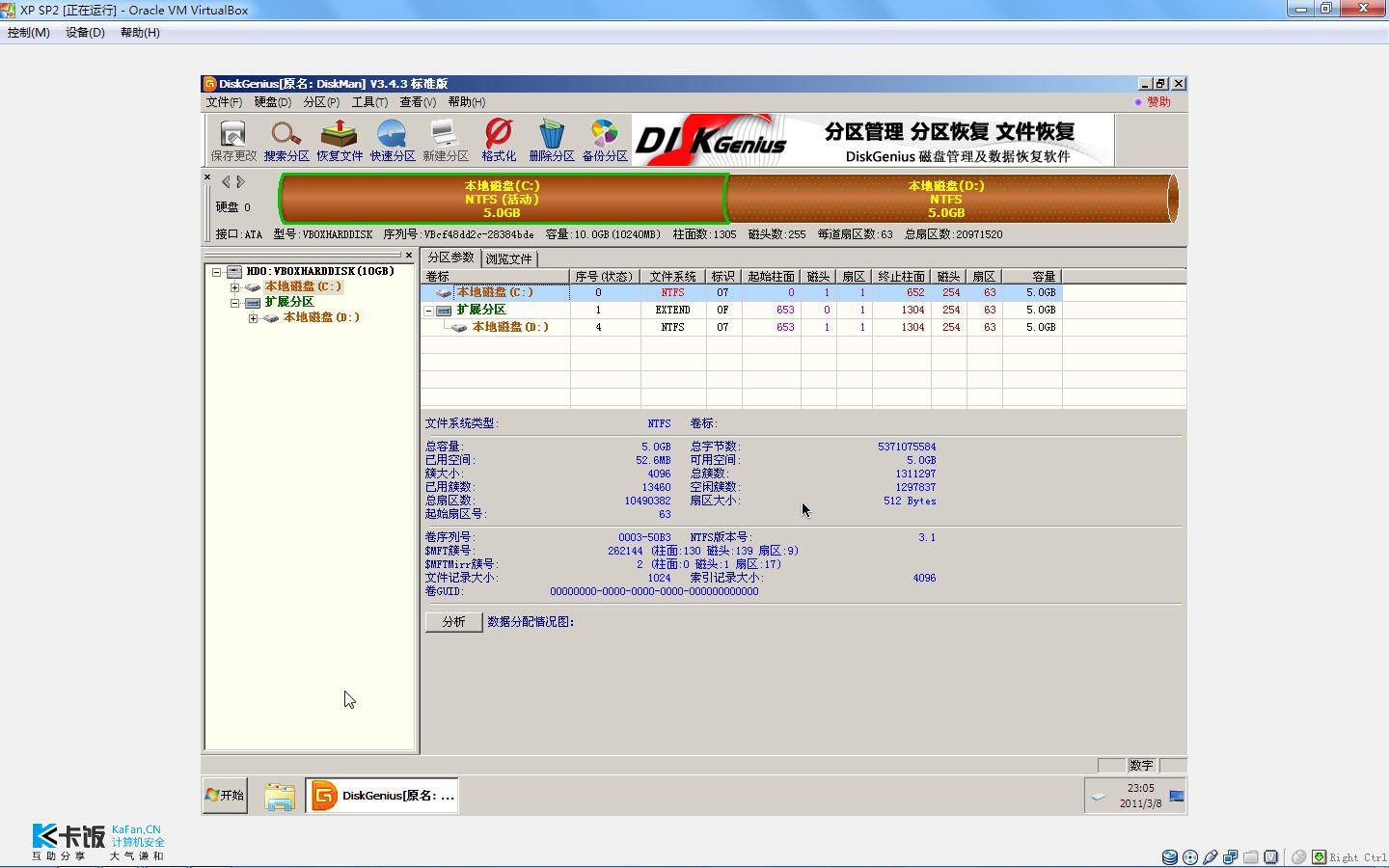Click VirtualBox mouse integration icon
Screen dimensions: 1389x868
click(1299, 856)
